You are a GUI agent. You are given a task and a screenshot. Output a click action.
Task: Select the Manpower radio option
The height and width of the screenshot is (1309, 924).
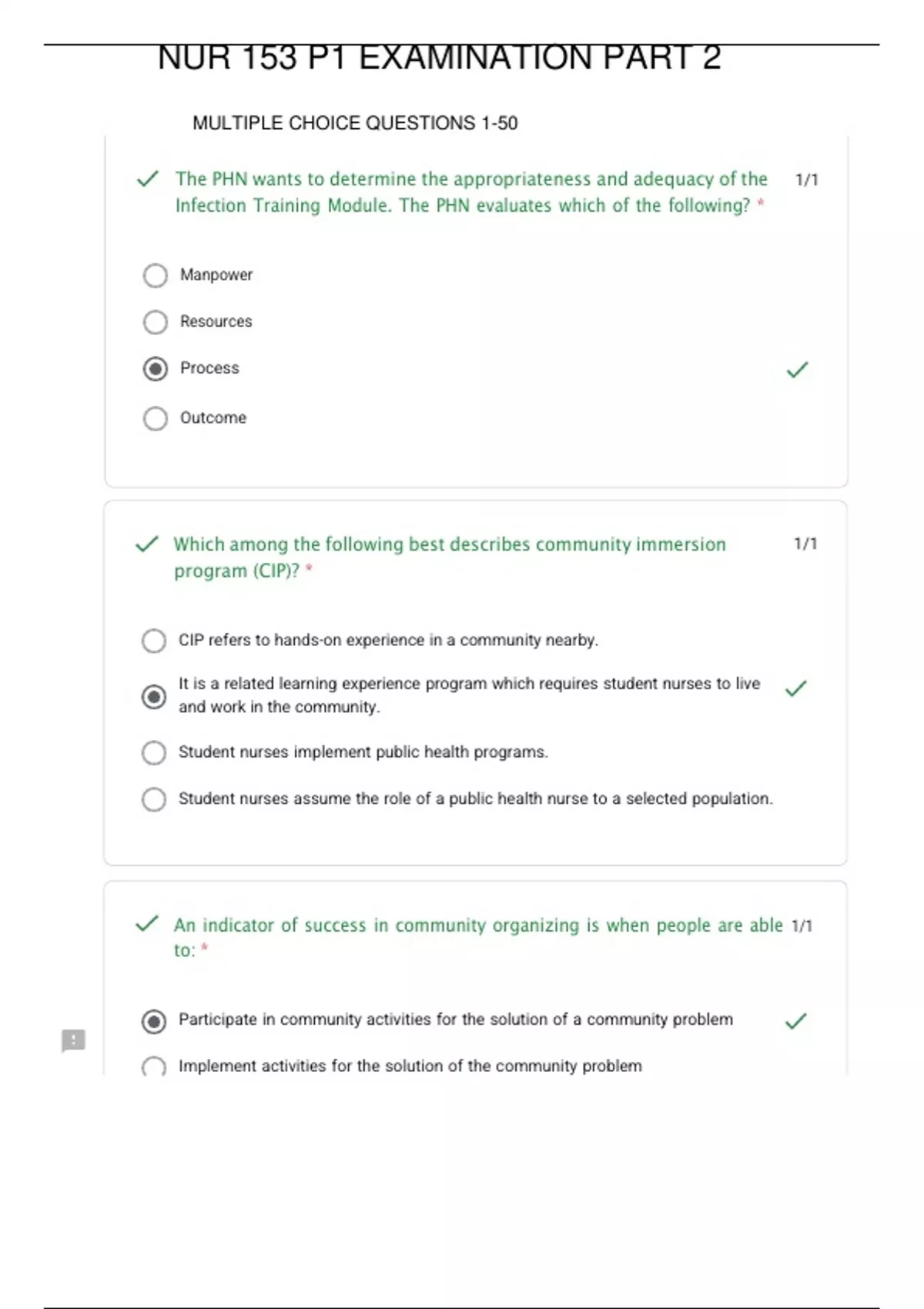(x=156, y=275)
